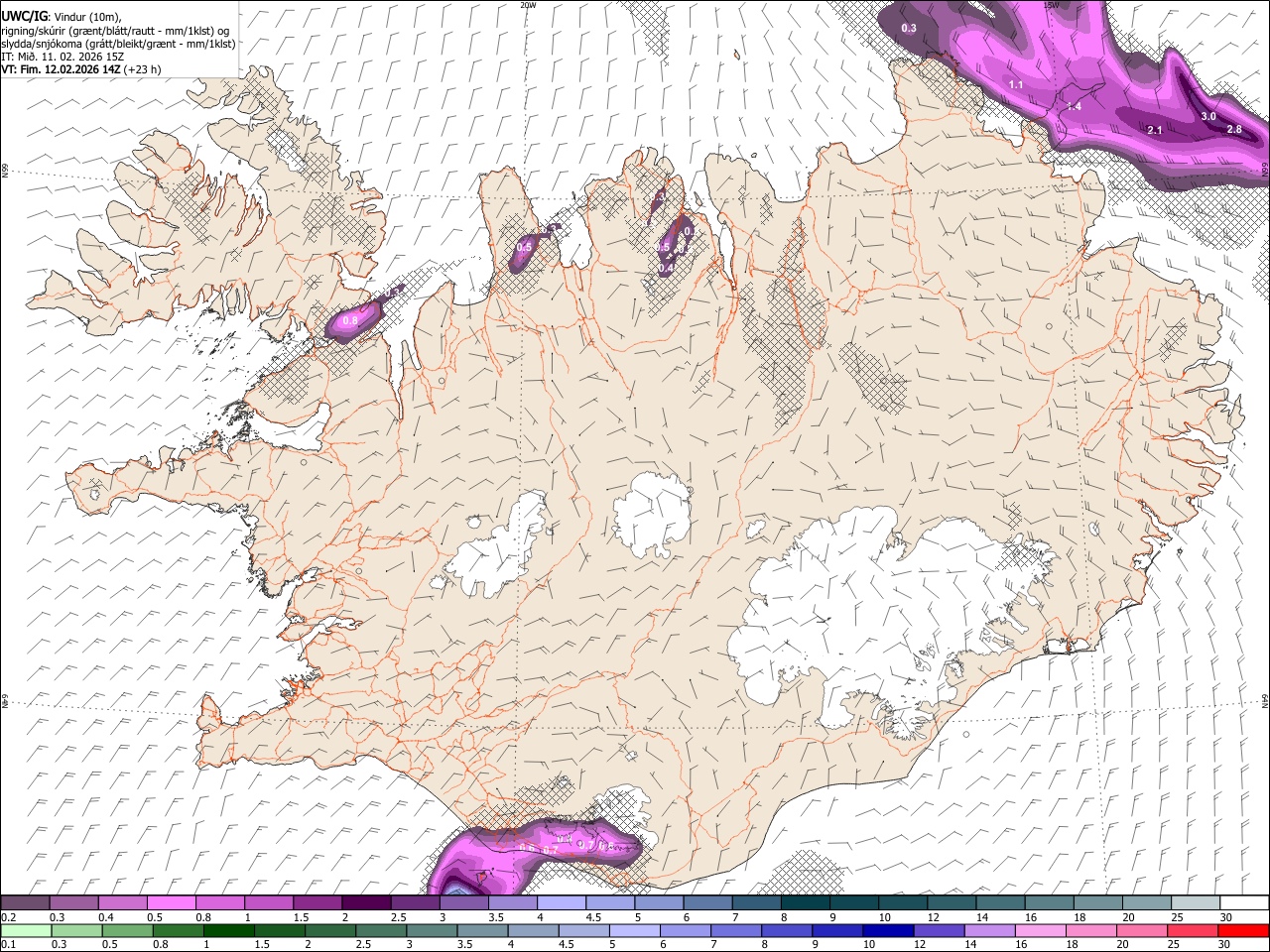Click the '0.4' value in northern purple patch
Screen dimensions: 1270x952
click(667, 269)
